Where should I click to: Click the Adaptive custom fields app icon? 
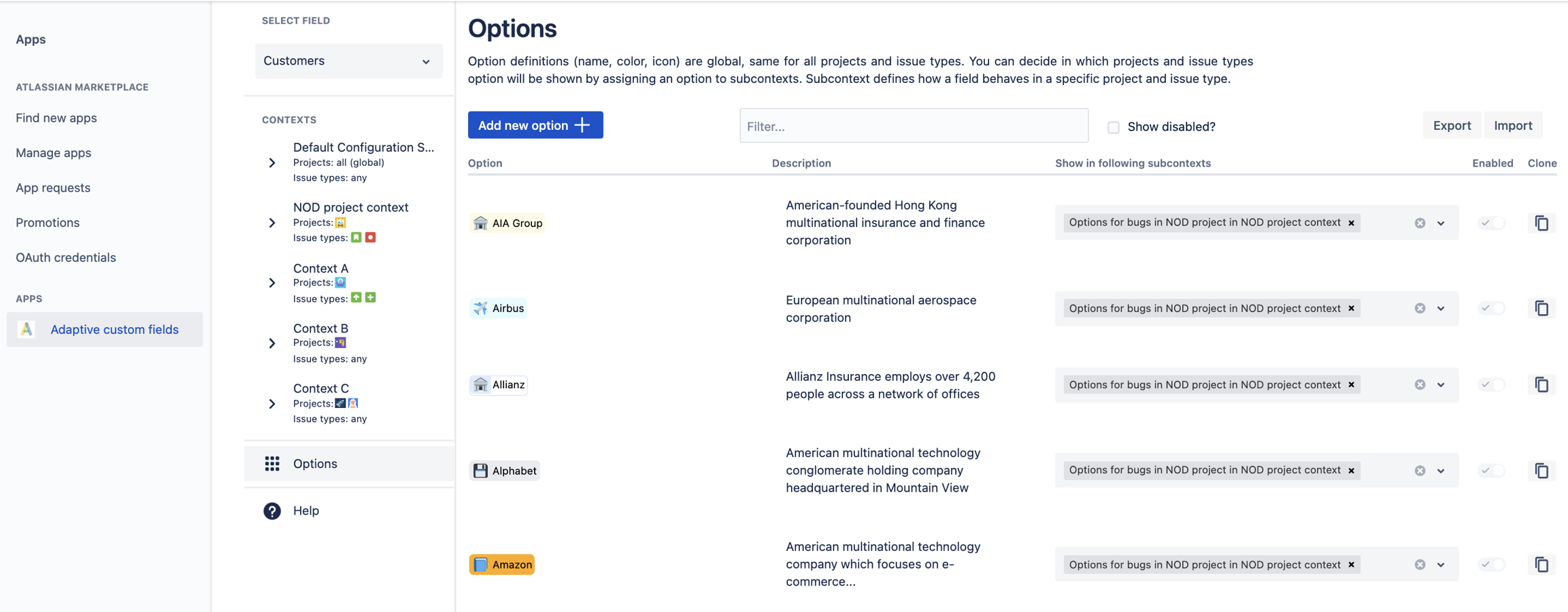(x=27, y=330)
